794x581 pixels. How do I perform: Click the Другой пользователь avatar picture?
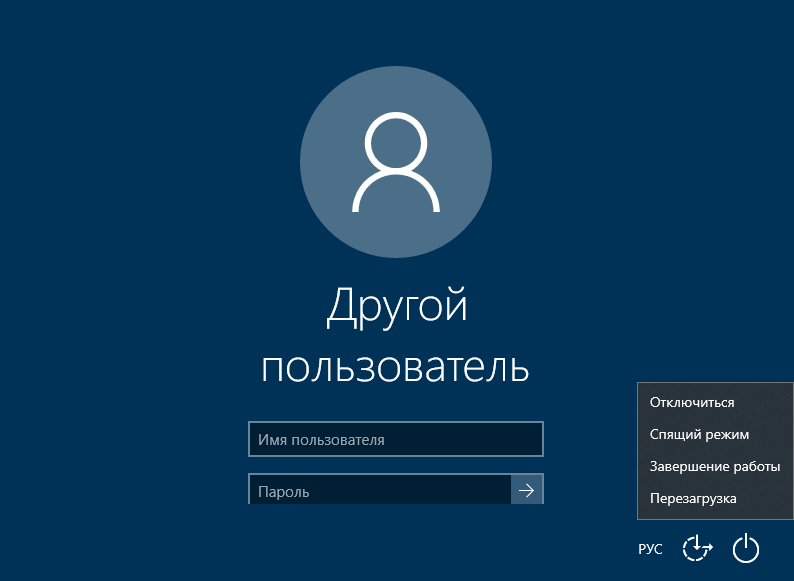click(x=396, y=162)
